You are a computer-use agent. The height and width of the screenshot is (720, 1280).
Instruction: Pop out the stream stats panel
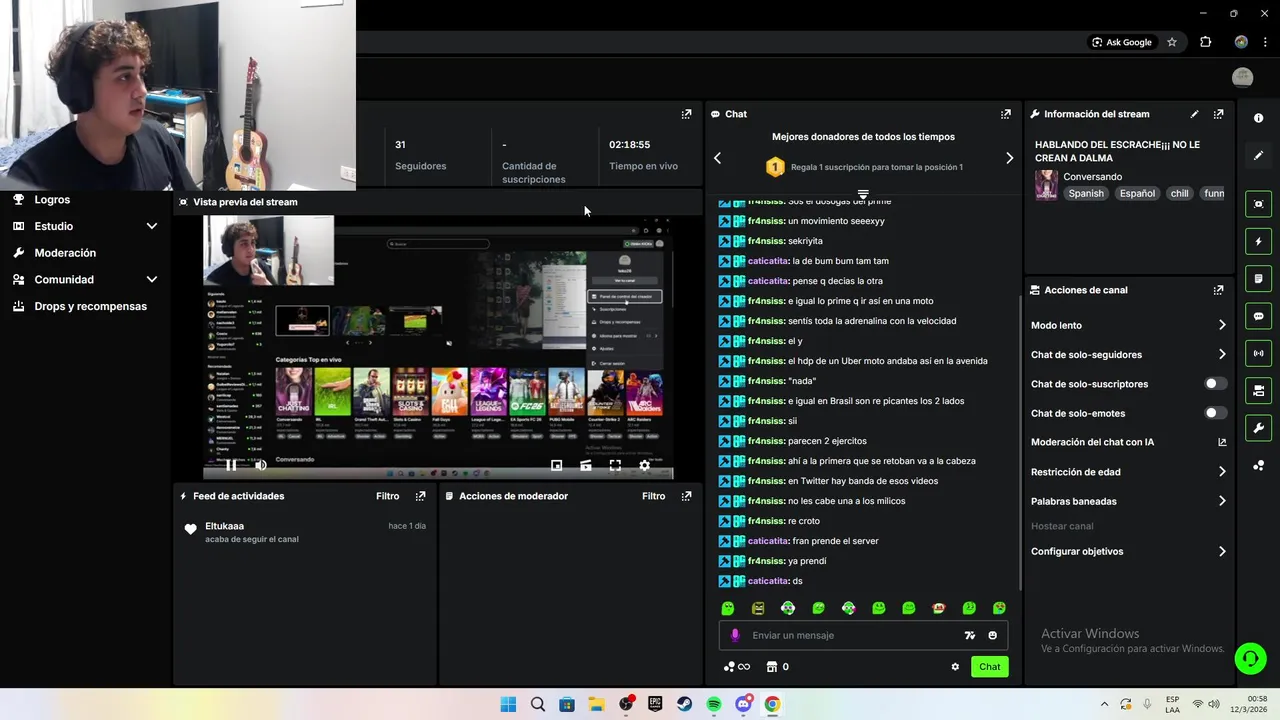coord(686,114)
